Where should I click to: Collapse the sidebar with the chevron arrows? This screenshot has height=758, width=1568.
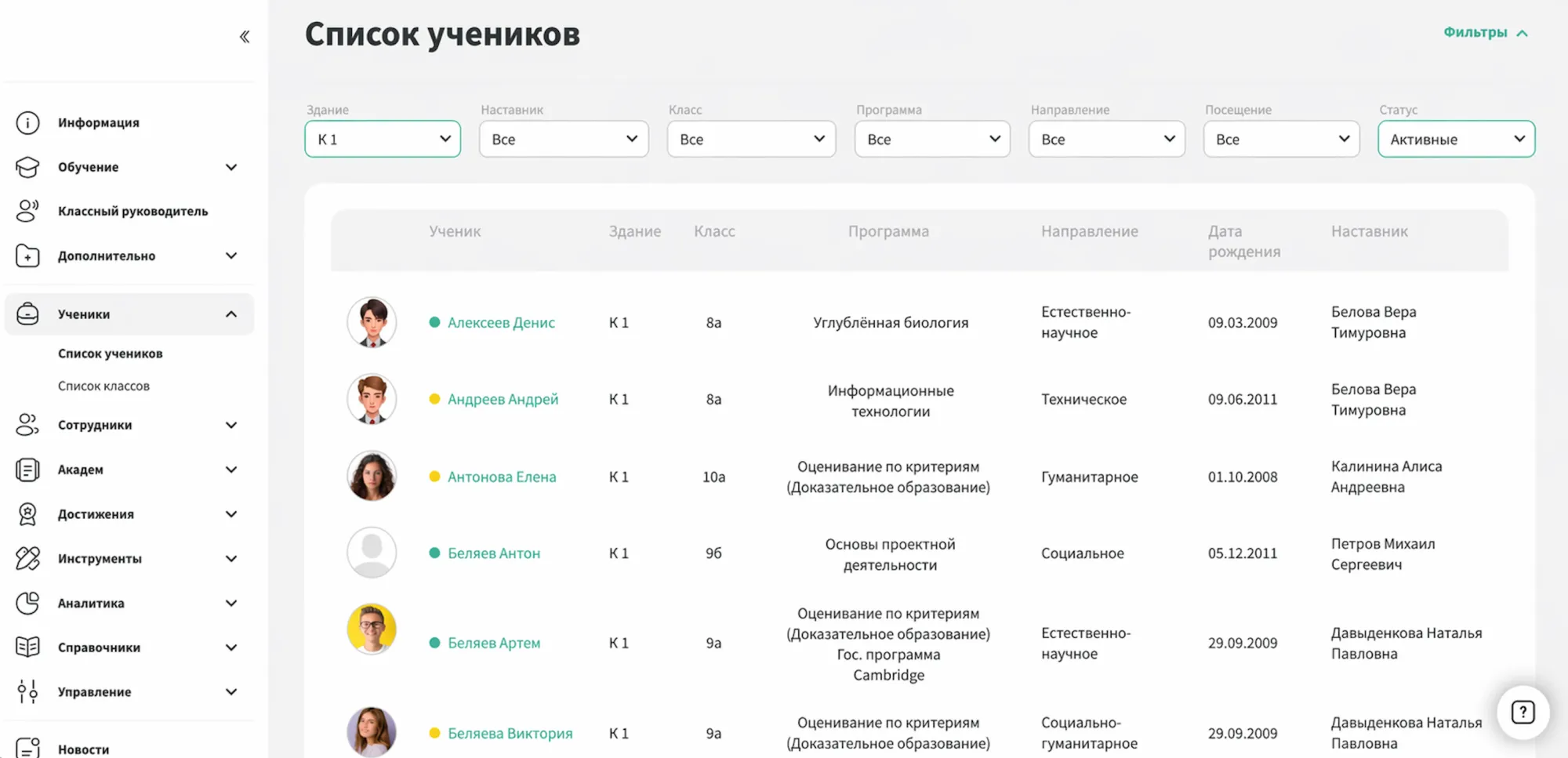point(244,36)
